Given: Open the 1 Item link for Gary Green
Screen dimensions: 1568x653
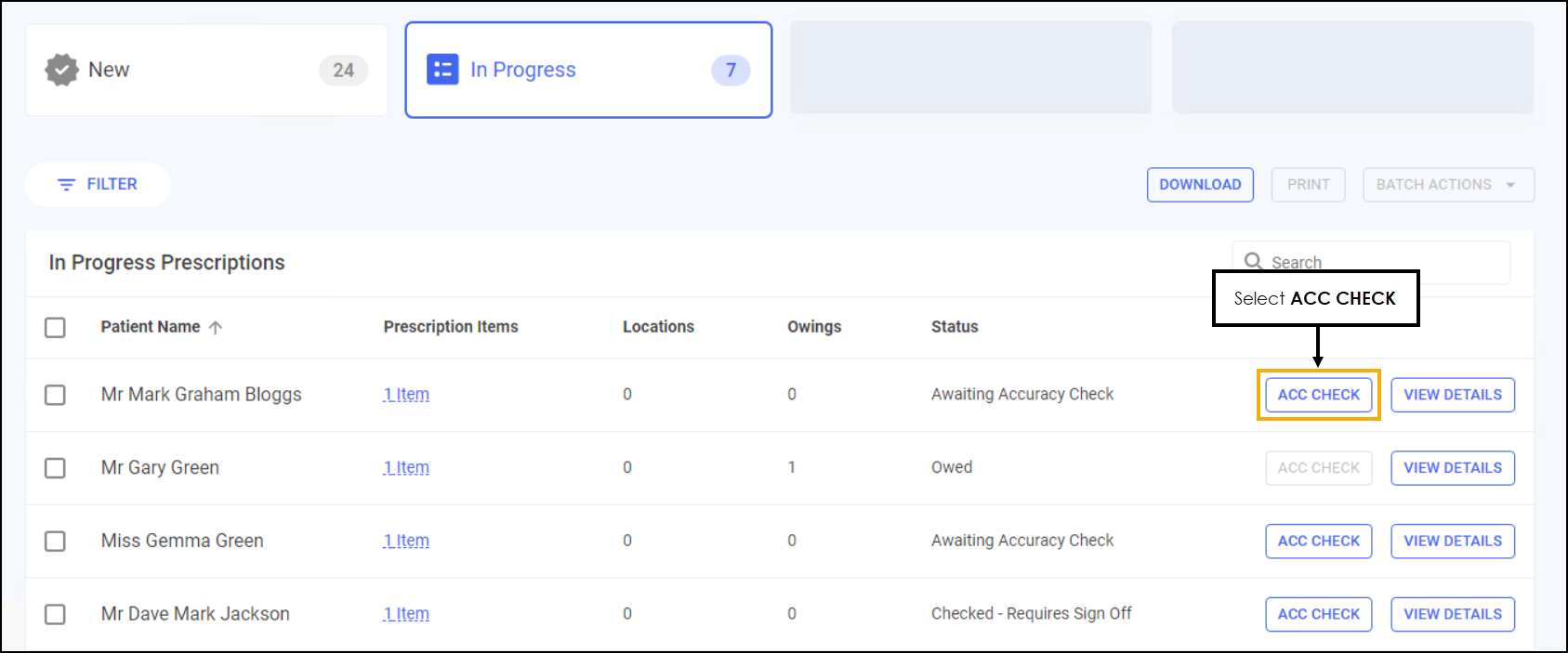Looking at the screenshot, I should click(406, 467).
